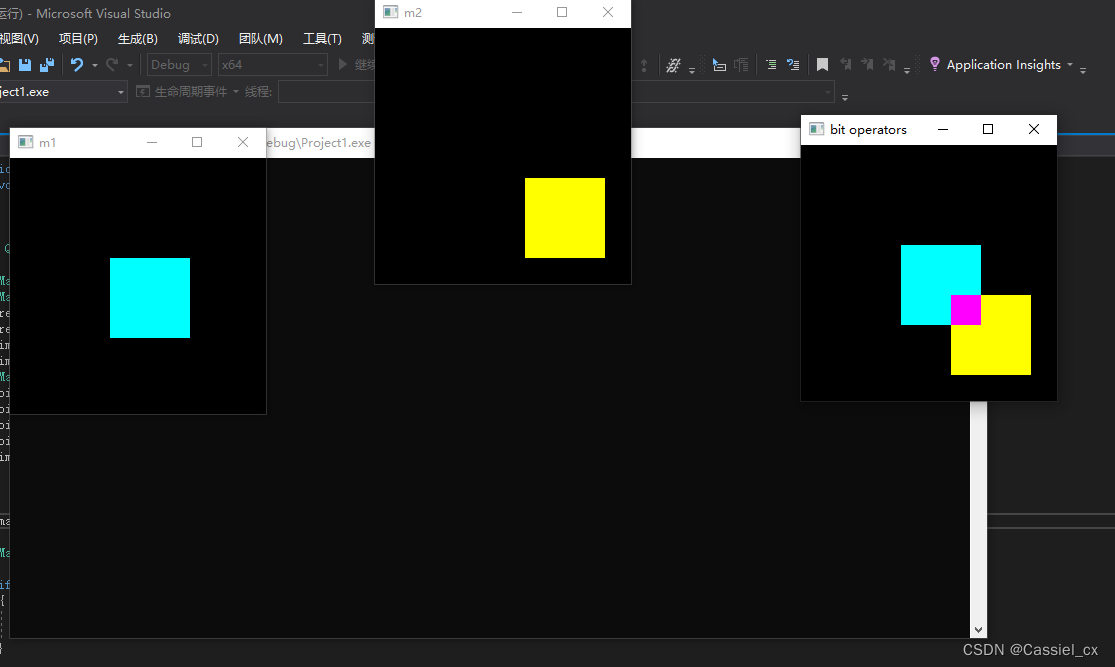Open the 调试(D) menu
This screenshot has height=667, width=1115.
pyautogui.click(x=198, y=38)
